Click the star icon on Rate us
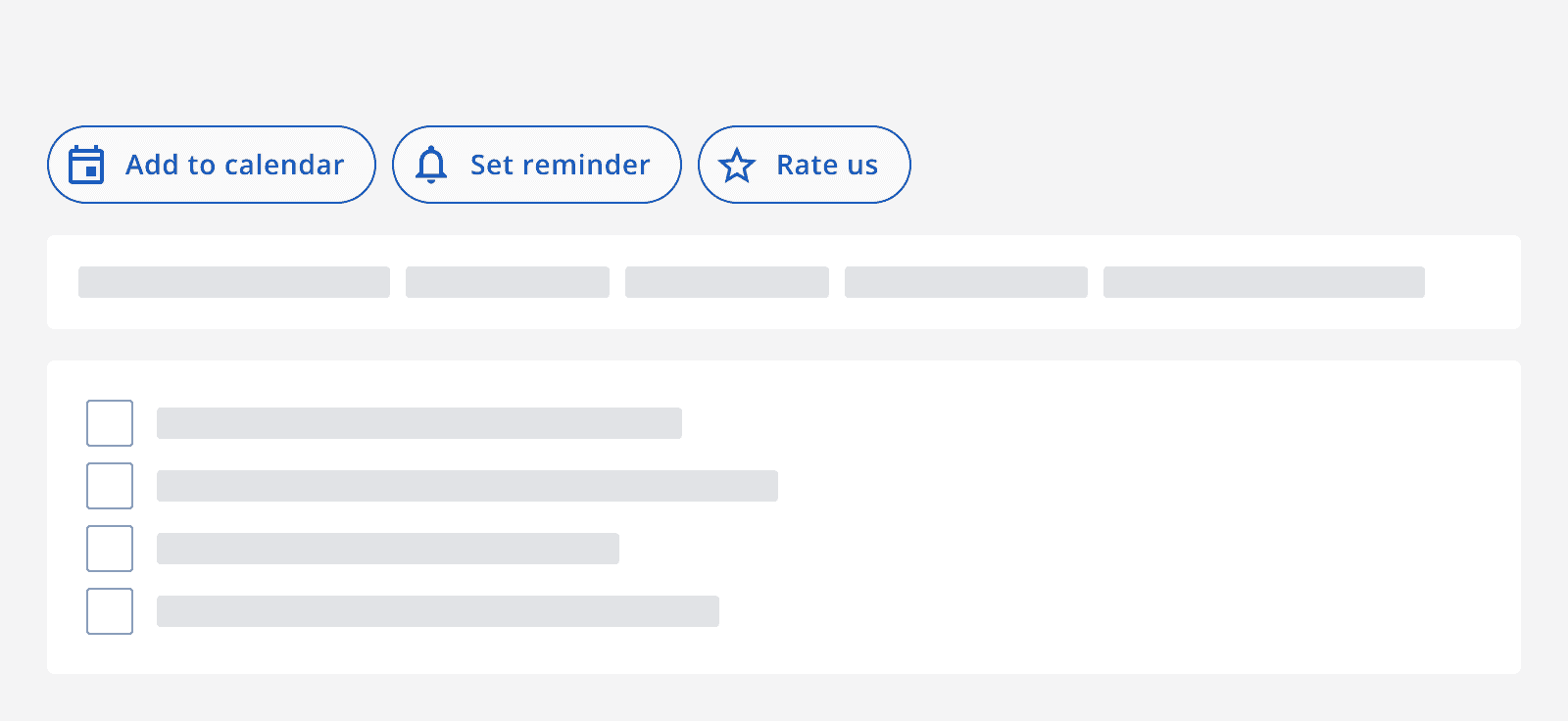 [x=739, y=165]
